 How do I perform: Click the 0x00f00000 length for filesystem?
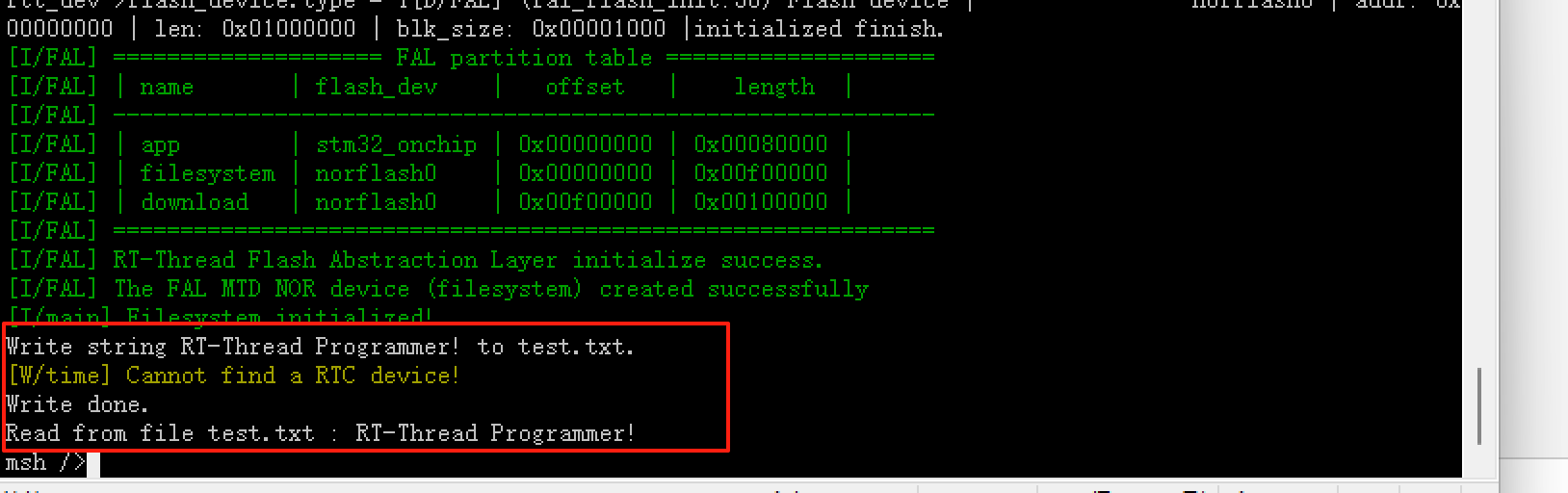[x=760, y=173]
